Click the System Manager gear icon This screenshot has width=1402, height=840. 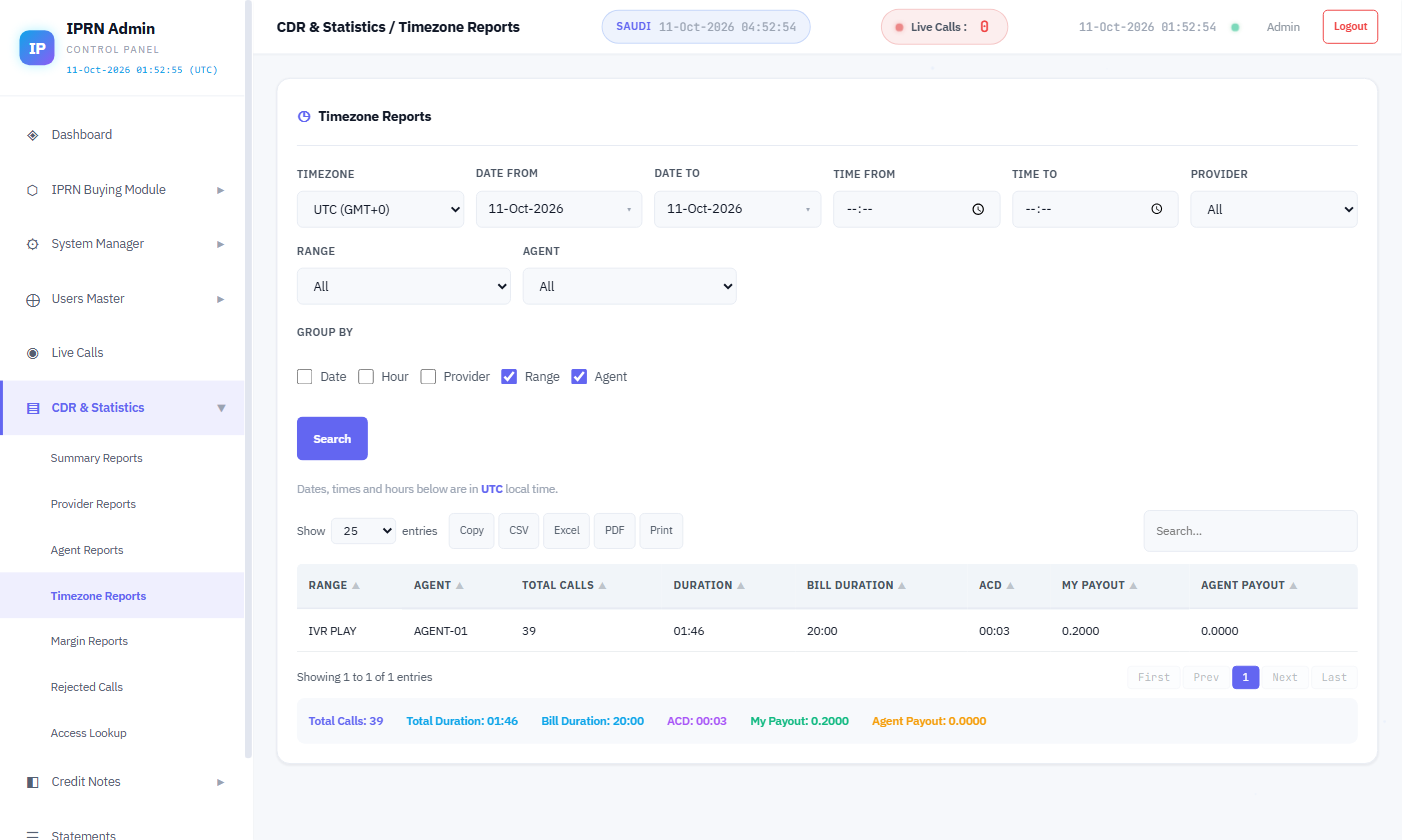click(x=33, y=244)
